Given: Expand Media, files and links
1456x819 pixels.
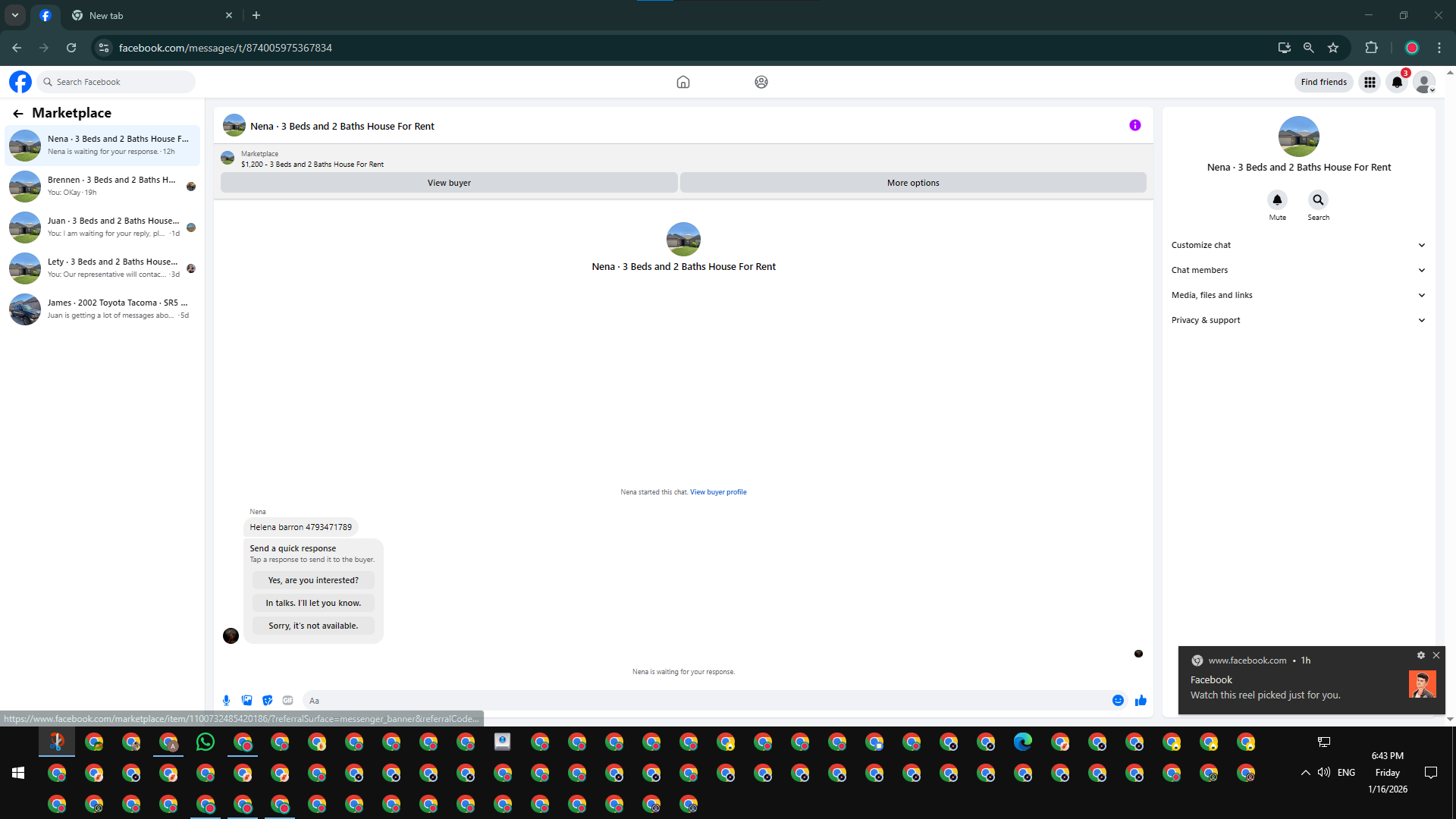Looking at the screenshot, I should 1298,295.
